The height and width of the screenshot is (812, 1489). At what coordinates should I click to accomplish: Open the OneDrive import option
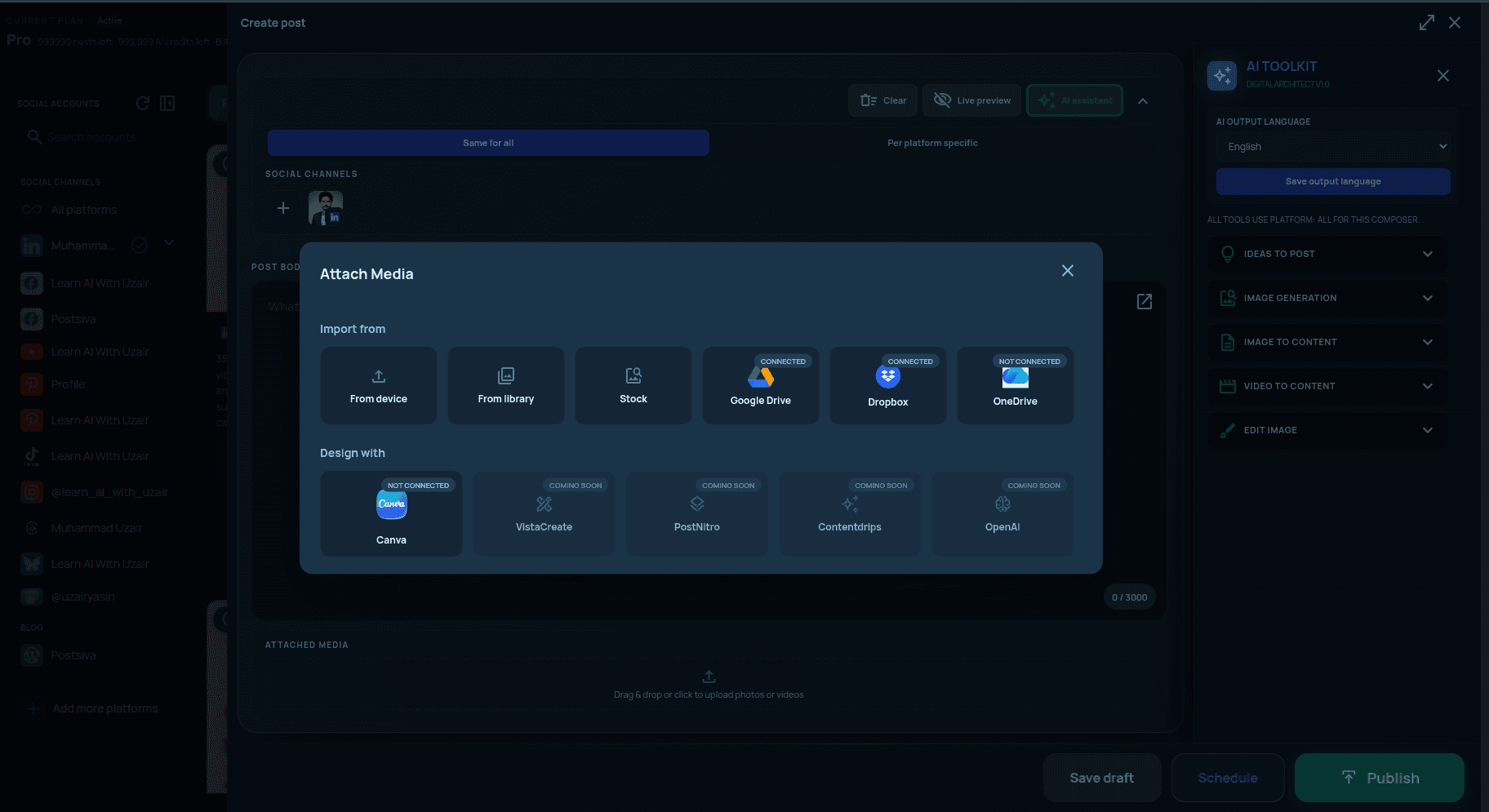[1016, 385]
